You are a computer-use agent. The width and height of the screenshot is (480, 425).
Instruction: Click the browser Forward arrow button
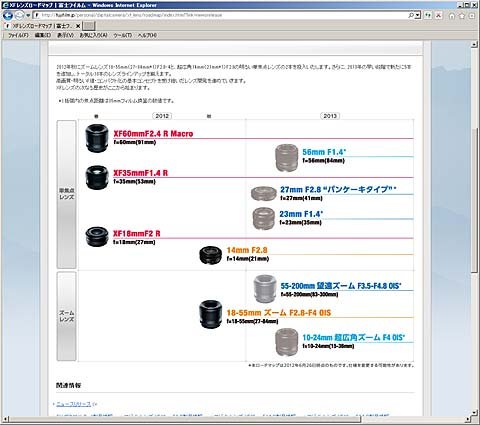(x=19, y=15)
